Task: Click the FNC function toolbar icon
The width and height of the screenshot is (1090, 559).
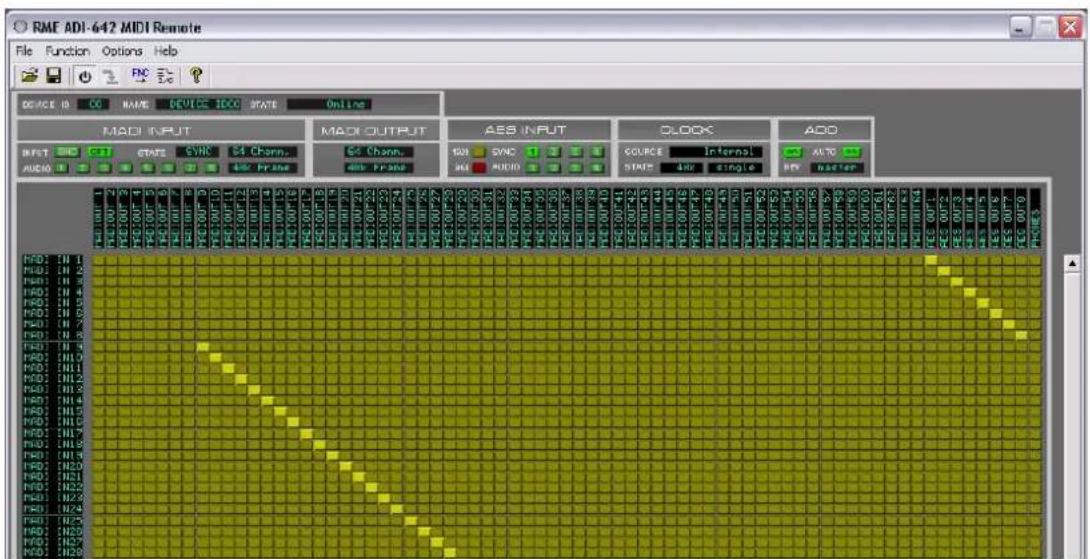Action: pyautogui.click(x=140, y=75)
